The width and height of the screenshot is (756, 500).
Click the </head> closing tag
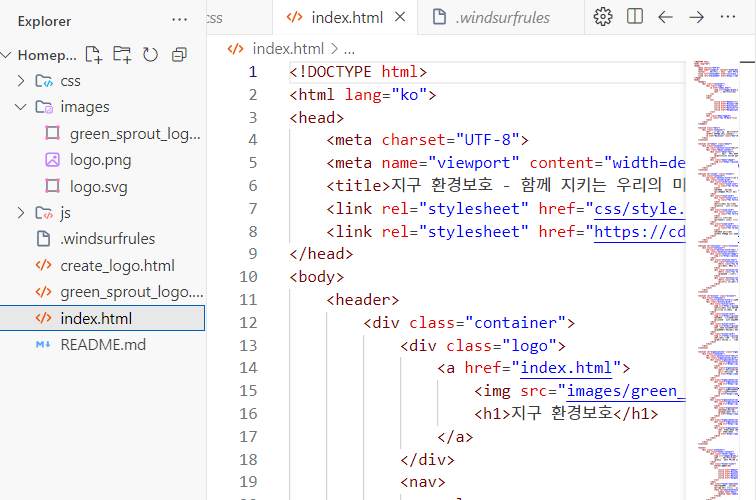(x=321, y=254)
